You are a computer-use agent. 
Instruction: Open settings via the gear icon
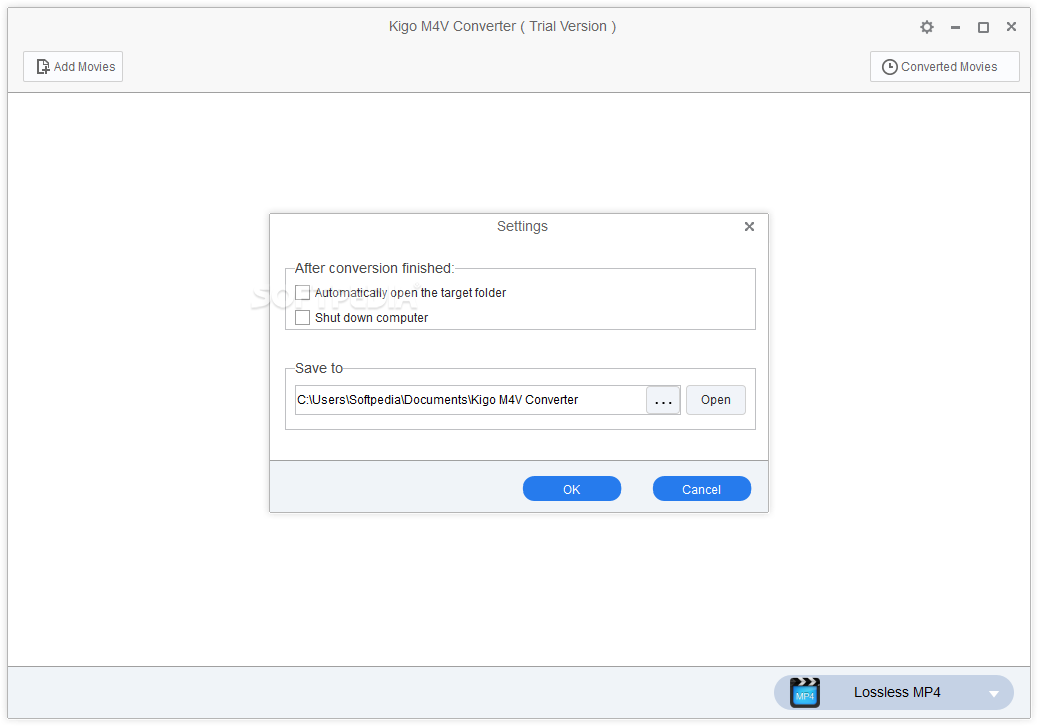coord(927,27)
